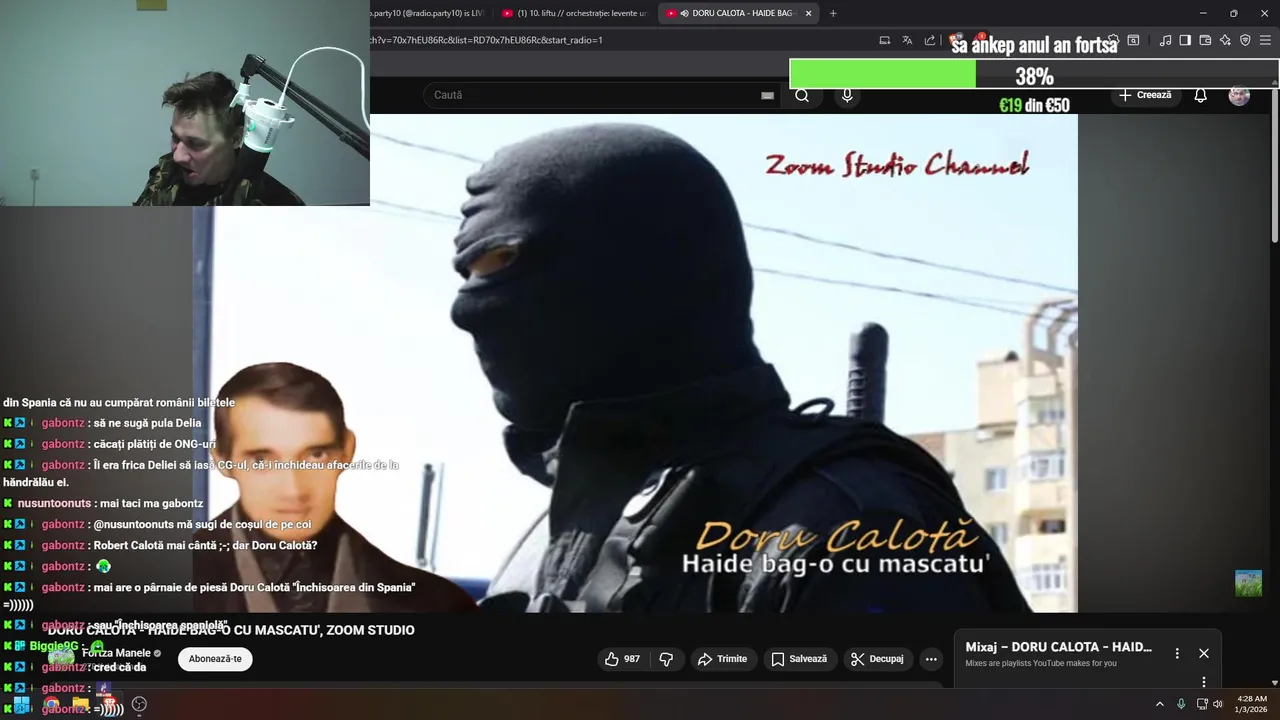The image size is (1280, 720).
Task: Open the on-screen keyboard icon in the search box
Action: click(767, 95)
